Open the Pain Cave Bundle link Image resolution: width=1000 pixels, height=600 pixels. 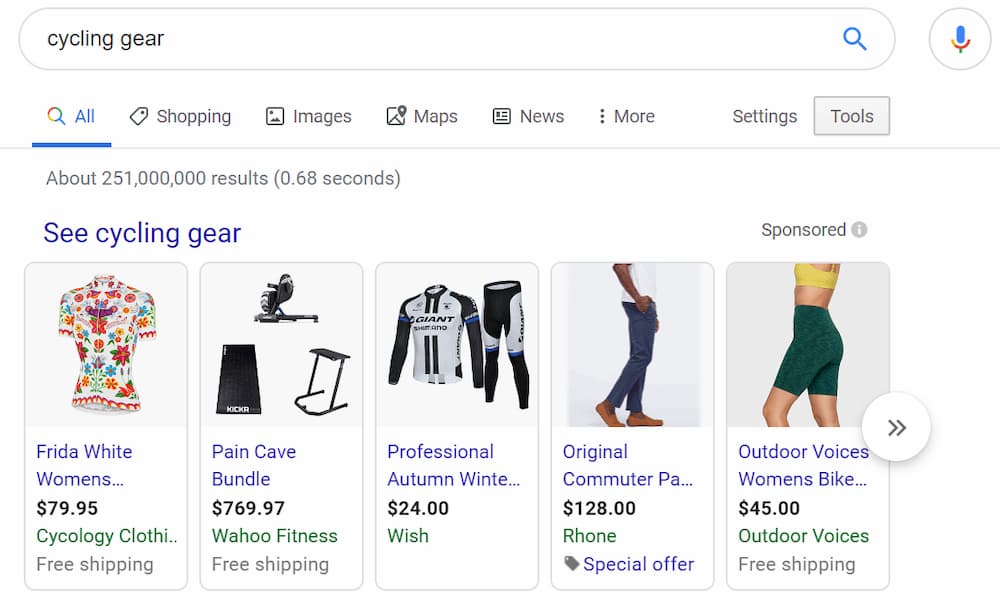(254, 465)
